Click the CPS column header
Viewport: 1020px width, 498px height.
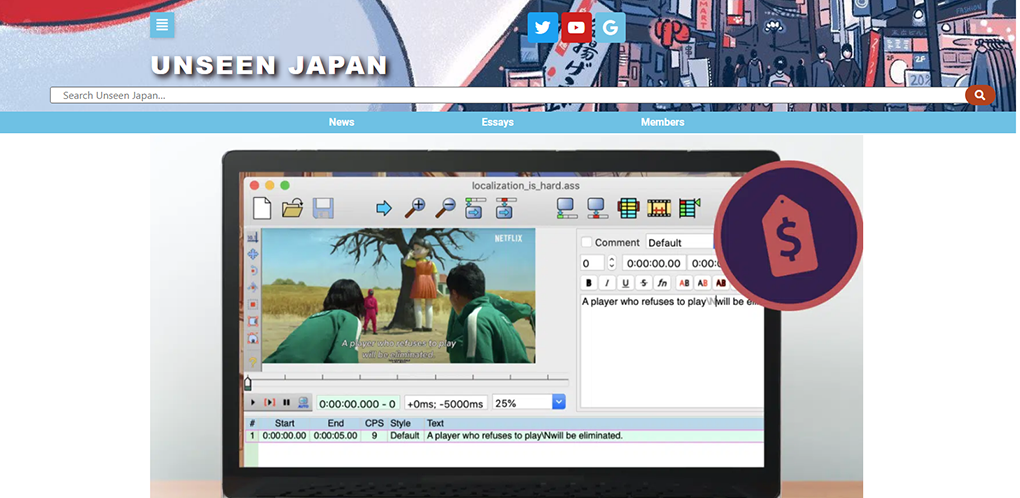coord(374,423)
